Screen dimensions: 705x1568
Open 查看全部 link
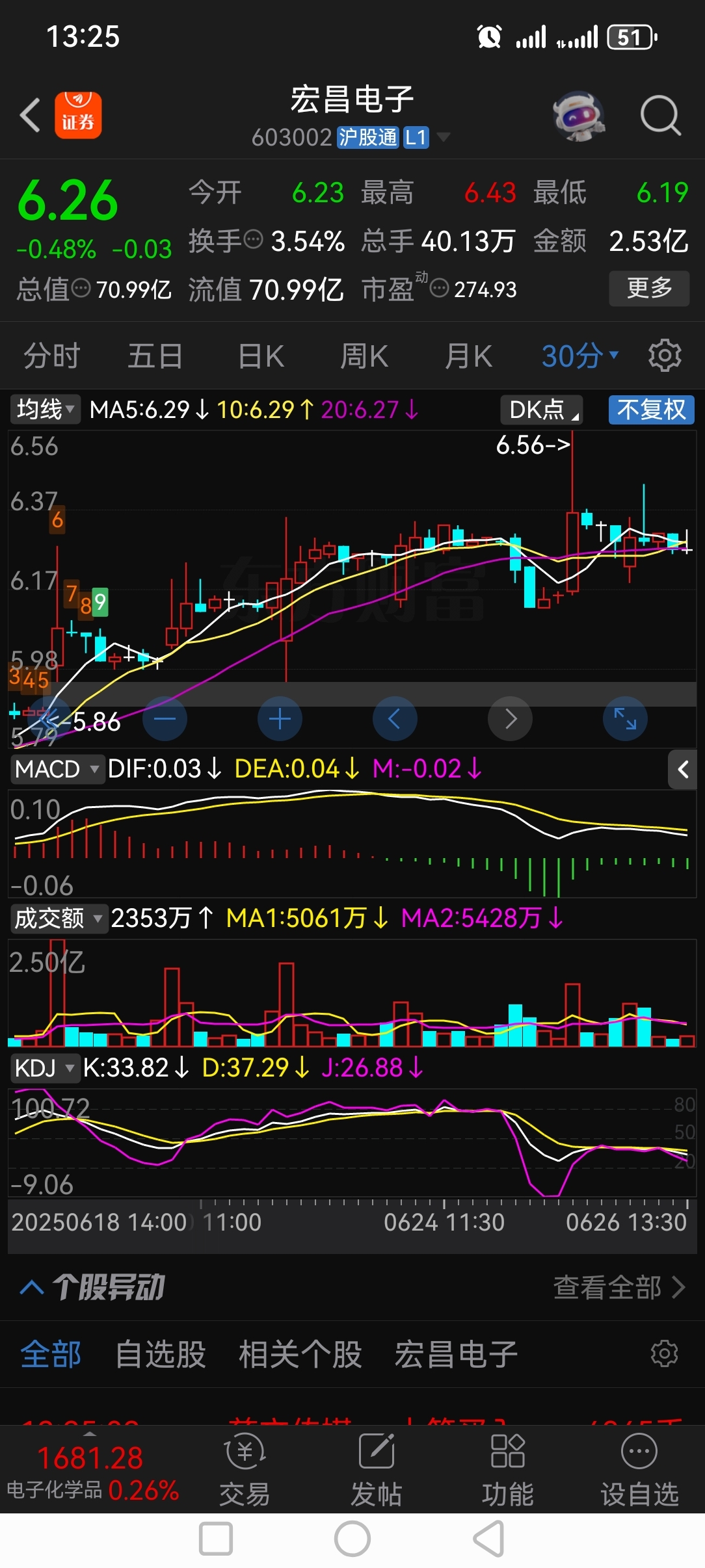(619, 1287)
